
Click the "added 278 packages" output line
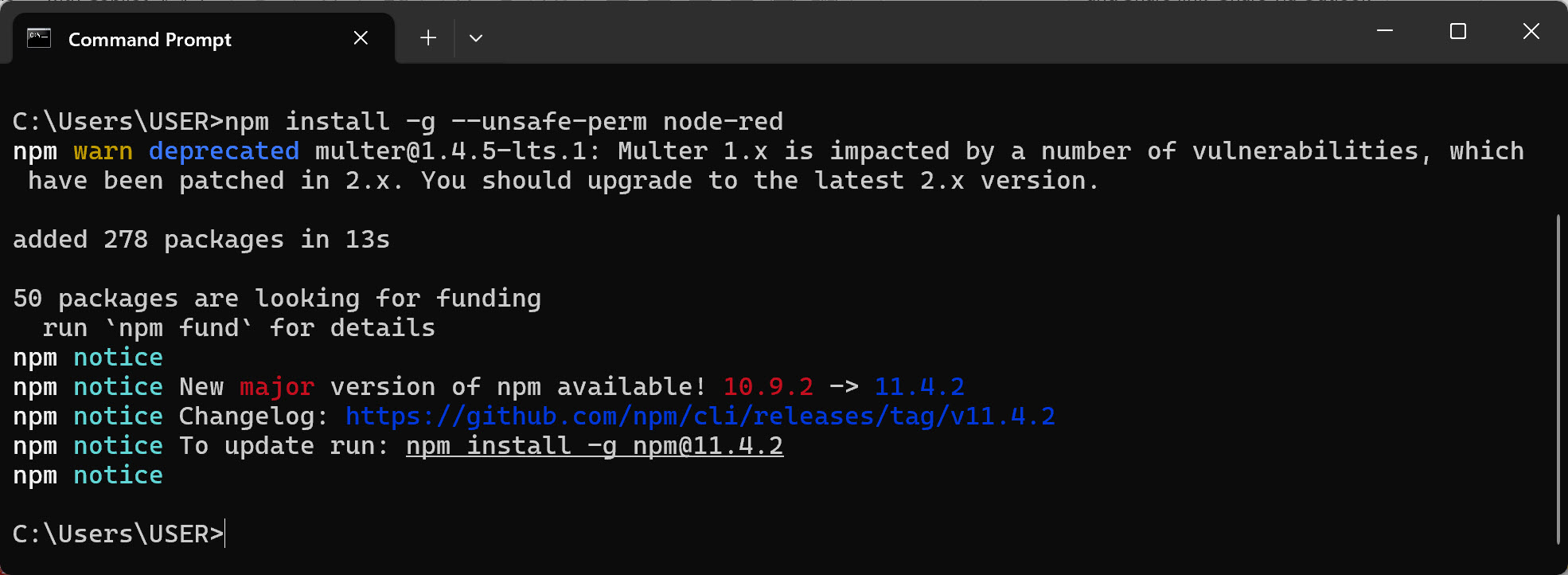click(201, 240)
